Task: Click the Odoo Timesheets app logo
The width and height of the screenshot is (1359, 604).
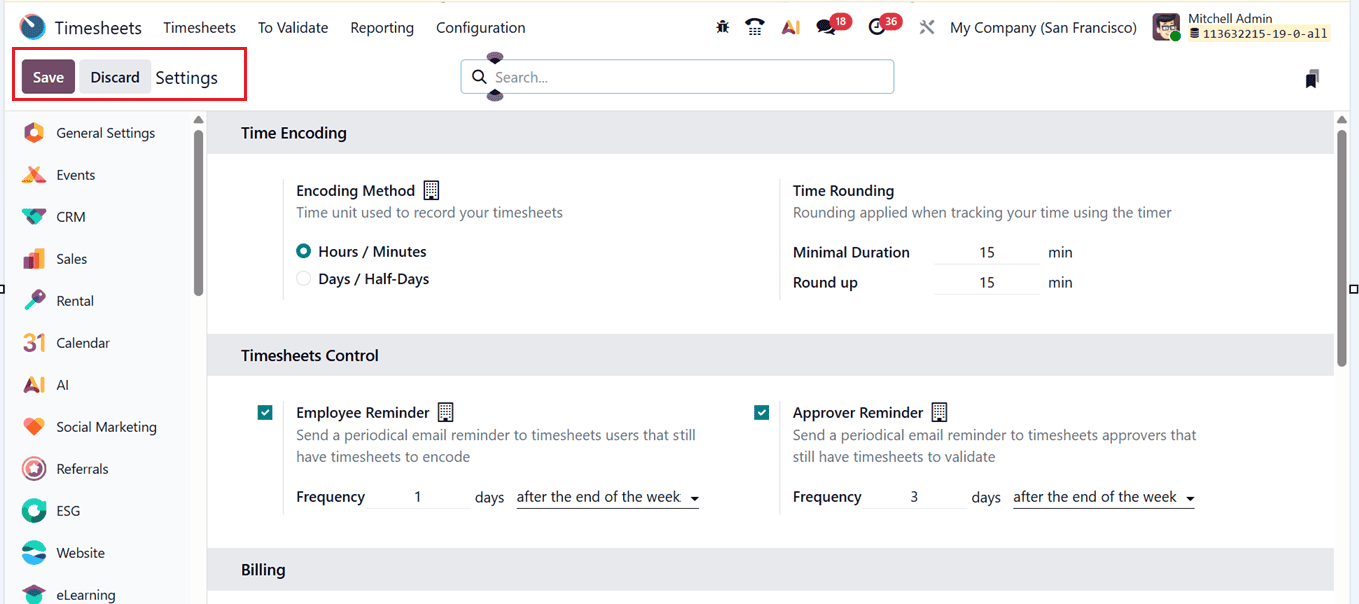Action: coord(32,27)
